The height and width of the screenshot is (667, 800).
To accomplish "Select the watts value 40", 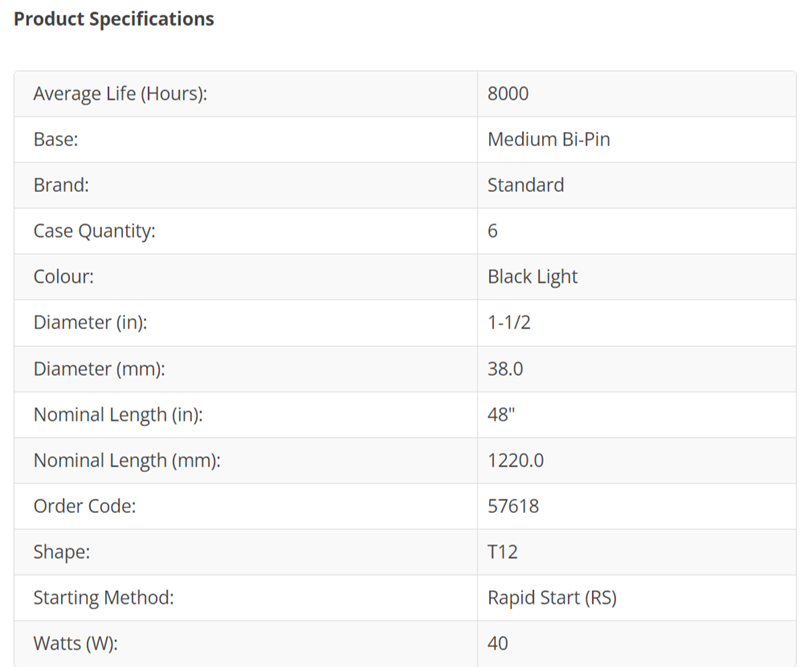I will (x=498, y=644).
